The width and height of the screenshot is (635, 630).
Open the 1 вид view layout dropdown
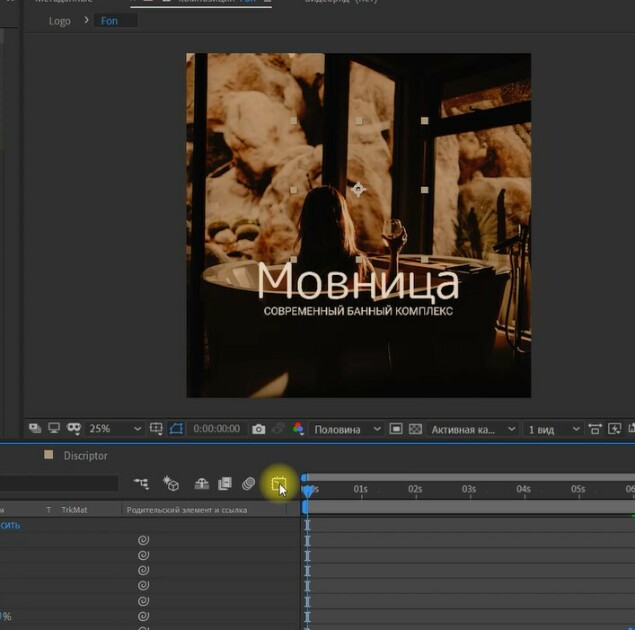(x=553, y=430)
